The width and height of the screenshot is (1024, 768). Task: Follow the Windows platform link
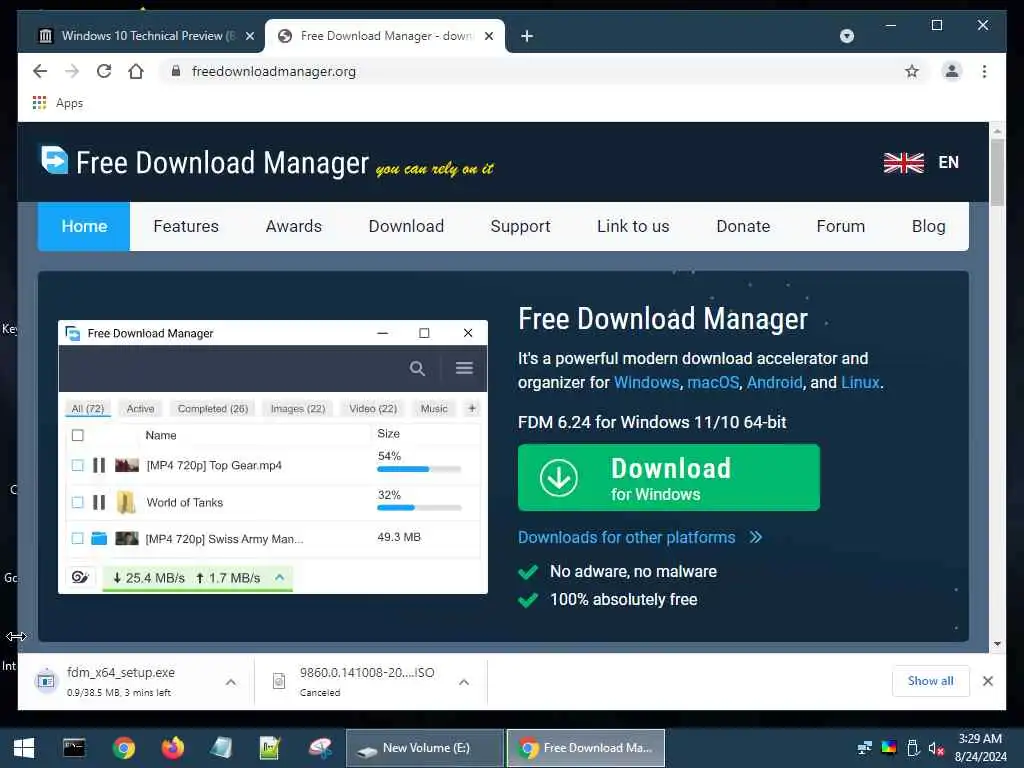(x=647, y=383)
